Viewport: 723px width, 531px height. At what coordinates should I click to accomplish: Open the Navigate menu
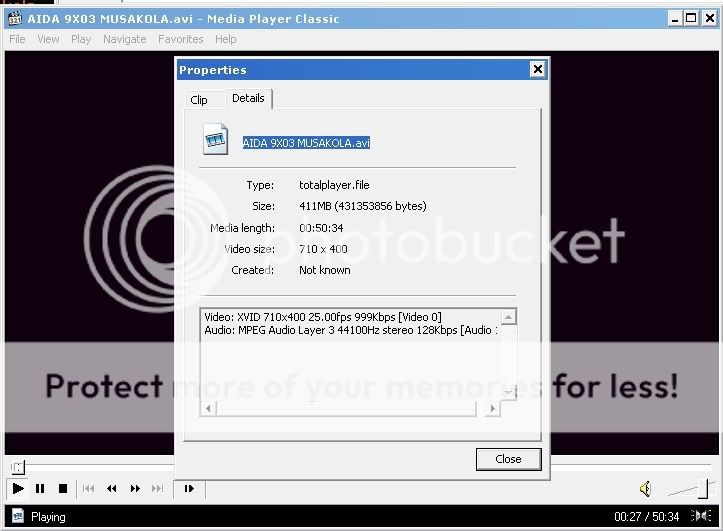click(x=124, y=39)
